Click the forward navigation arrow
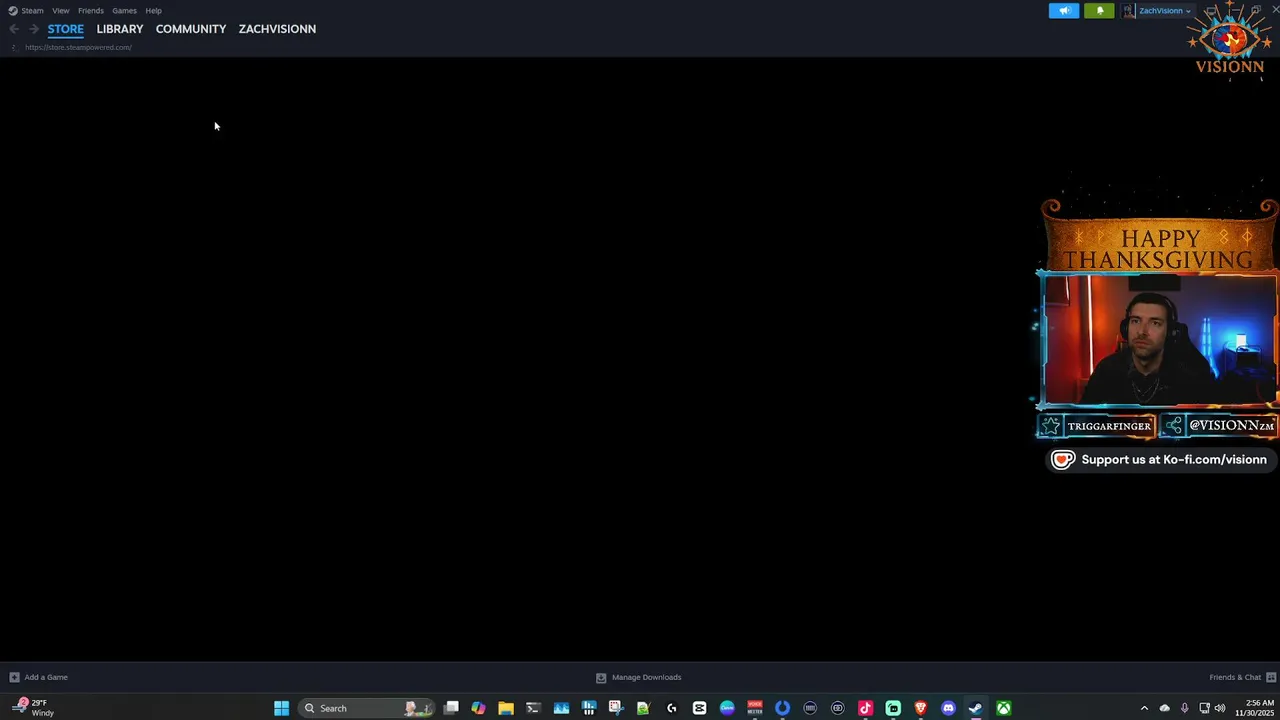1280x720 pixels. [33, 29]
